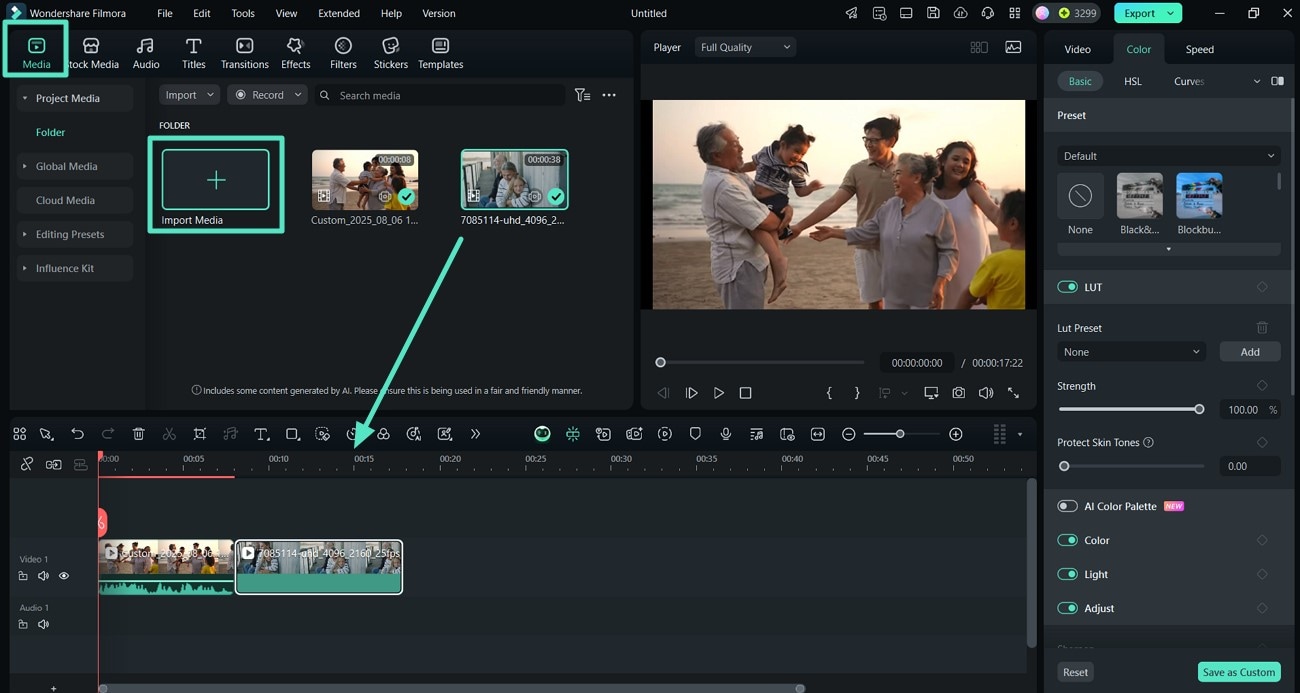Open the Extended menu
The image size is (1300, 693).
[339, 13]
